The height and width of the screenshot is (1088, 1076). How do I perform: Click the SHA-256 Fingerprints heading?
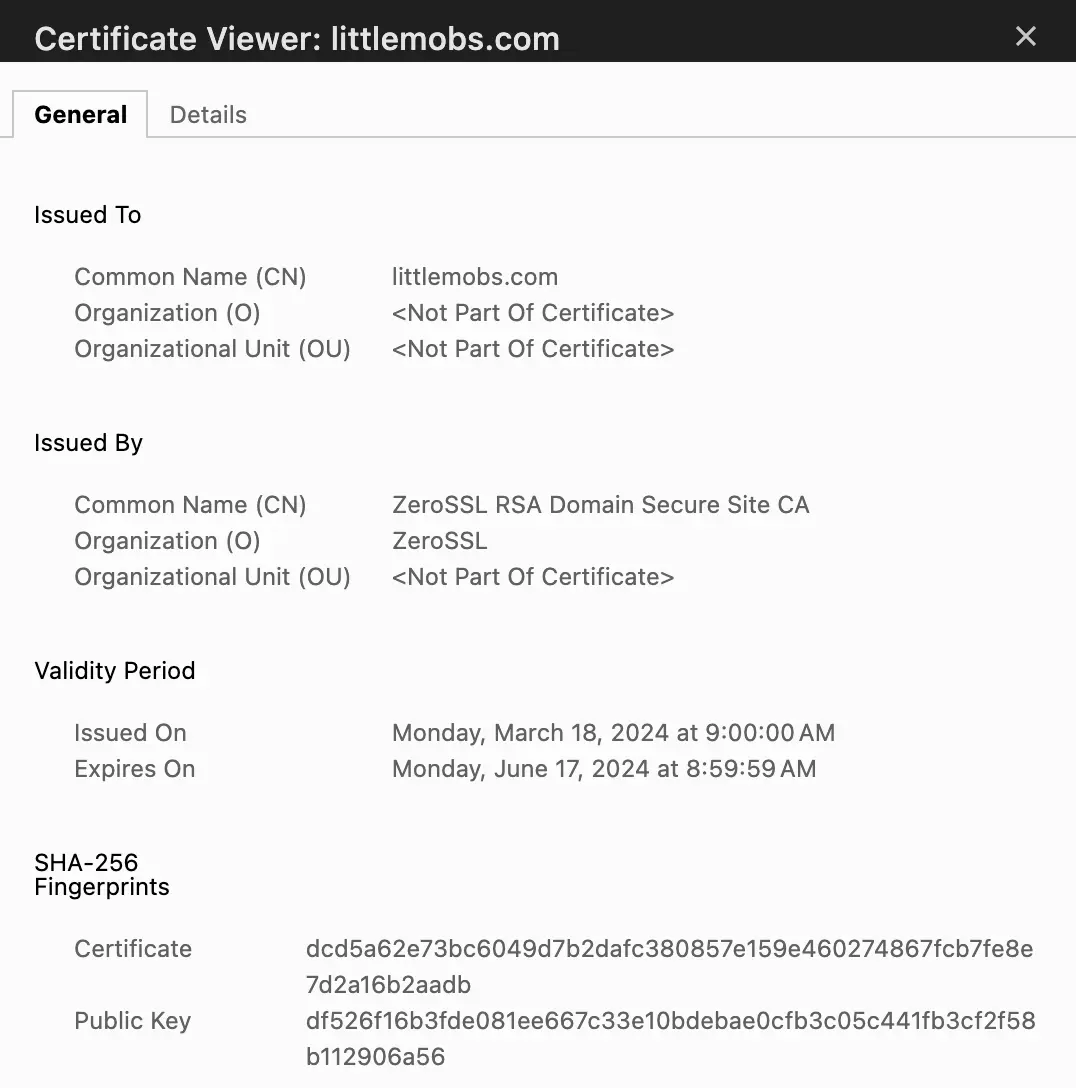[x=101, y=874]
